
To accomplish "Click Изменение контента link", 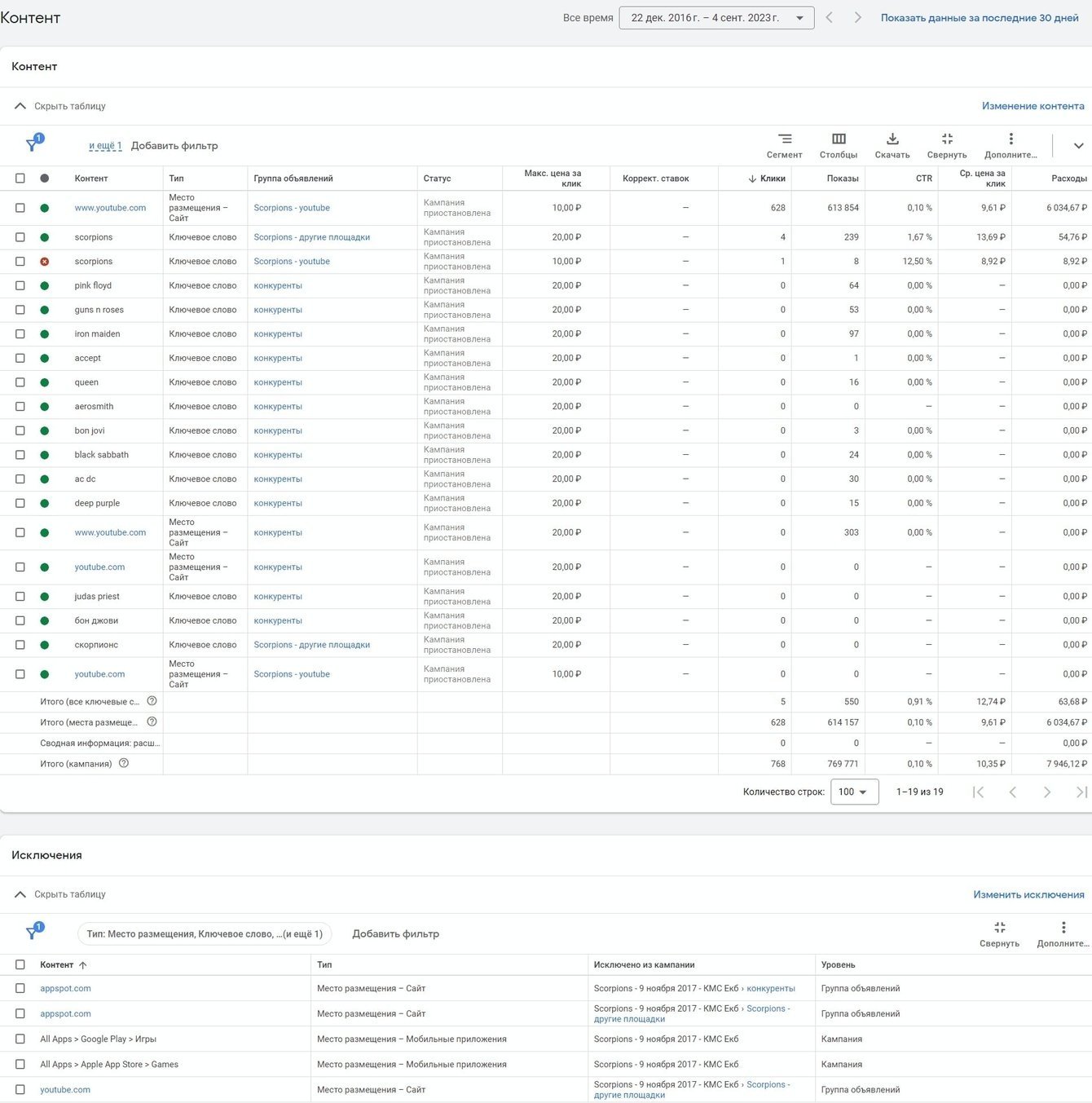I will pos(1033,106).
